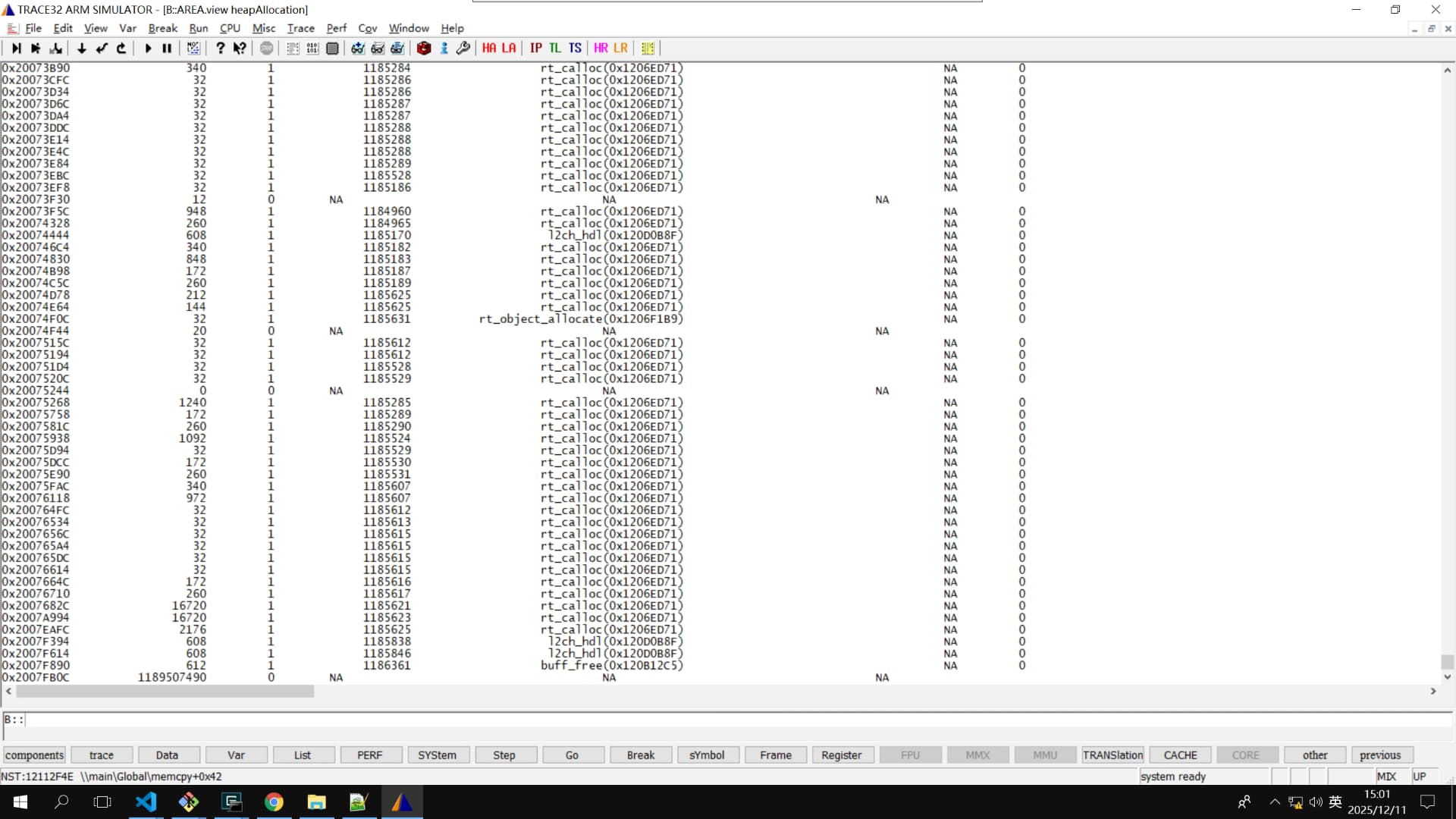Click the single Step toolbar icon
Image resolution: width=1456 pixels, height=819 pixels.
click(16, 48)
